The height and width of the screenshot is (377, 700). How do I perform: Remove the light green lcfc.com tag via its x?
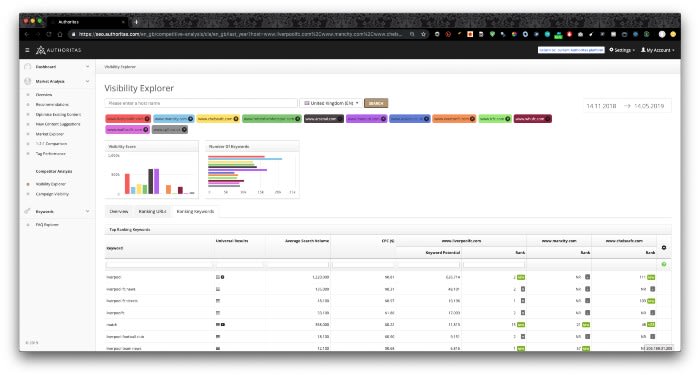[x=508, y=119]
